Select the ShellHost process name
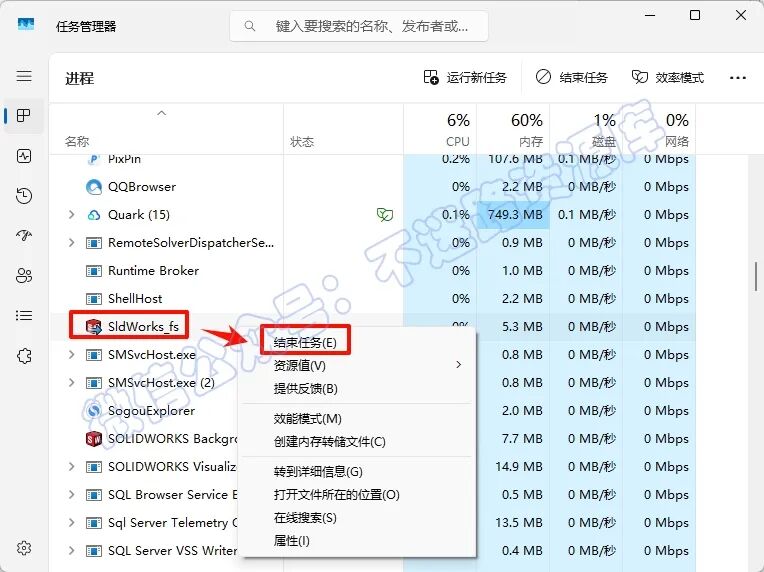 point(135,299)
